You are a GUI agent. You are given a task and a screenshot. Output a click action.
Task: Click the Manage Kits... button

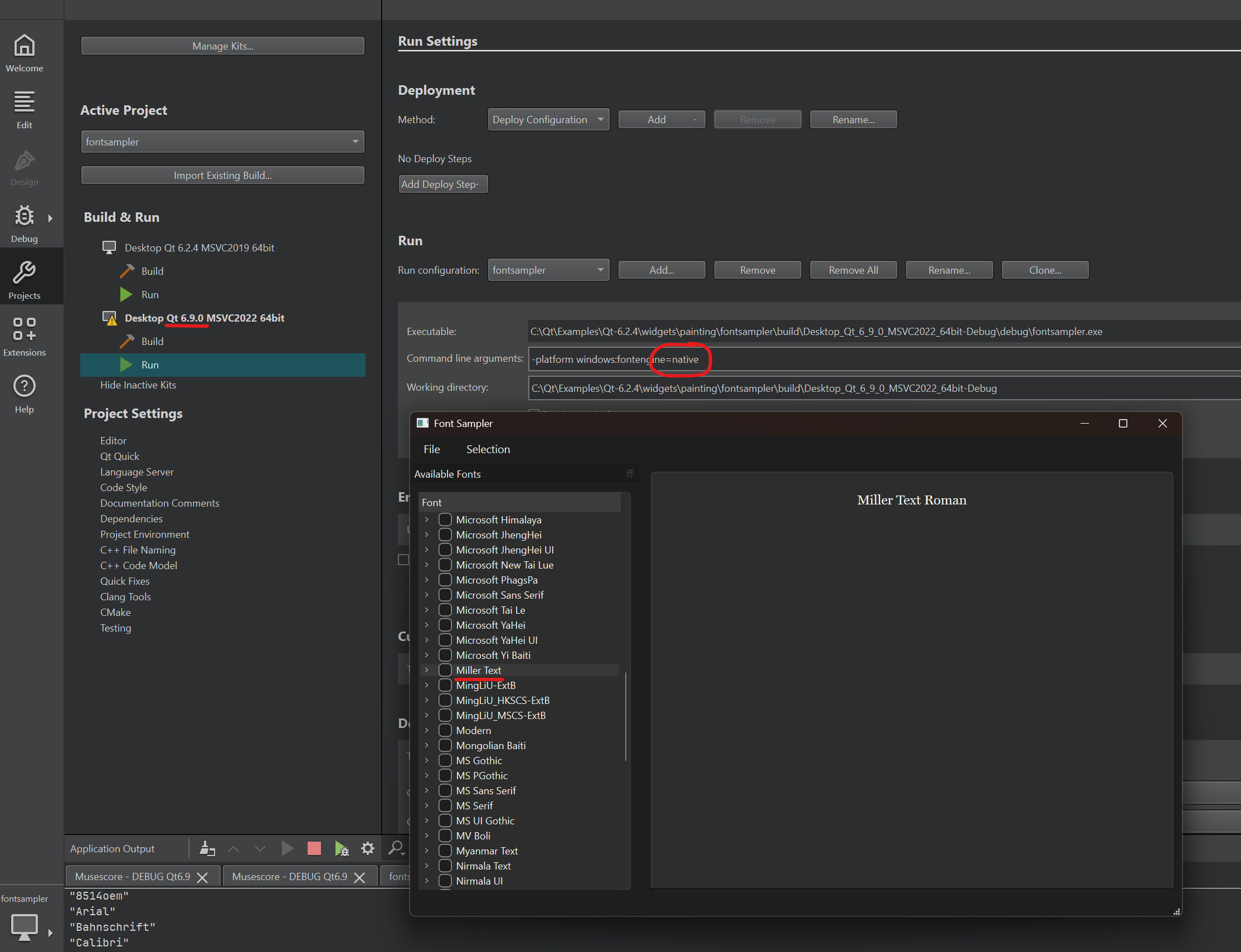(222, 46)
